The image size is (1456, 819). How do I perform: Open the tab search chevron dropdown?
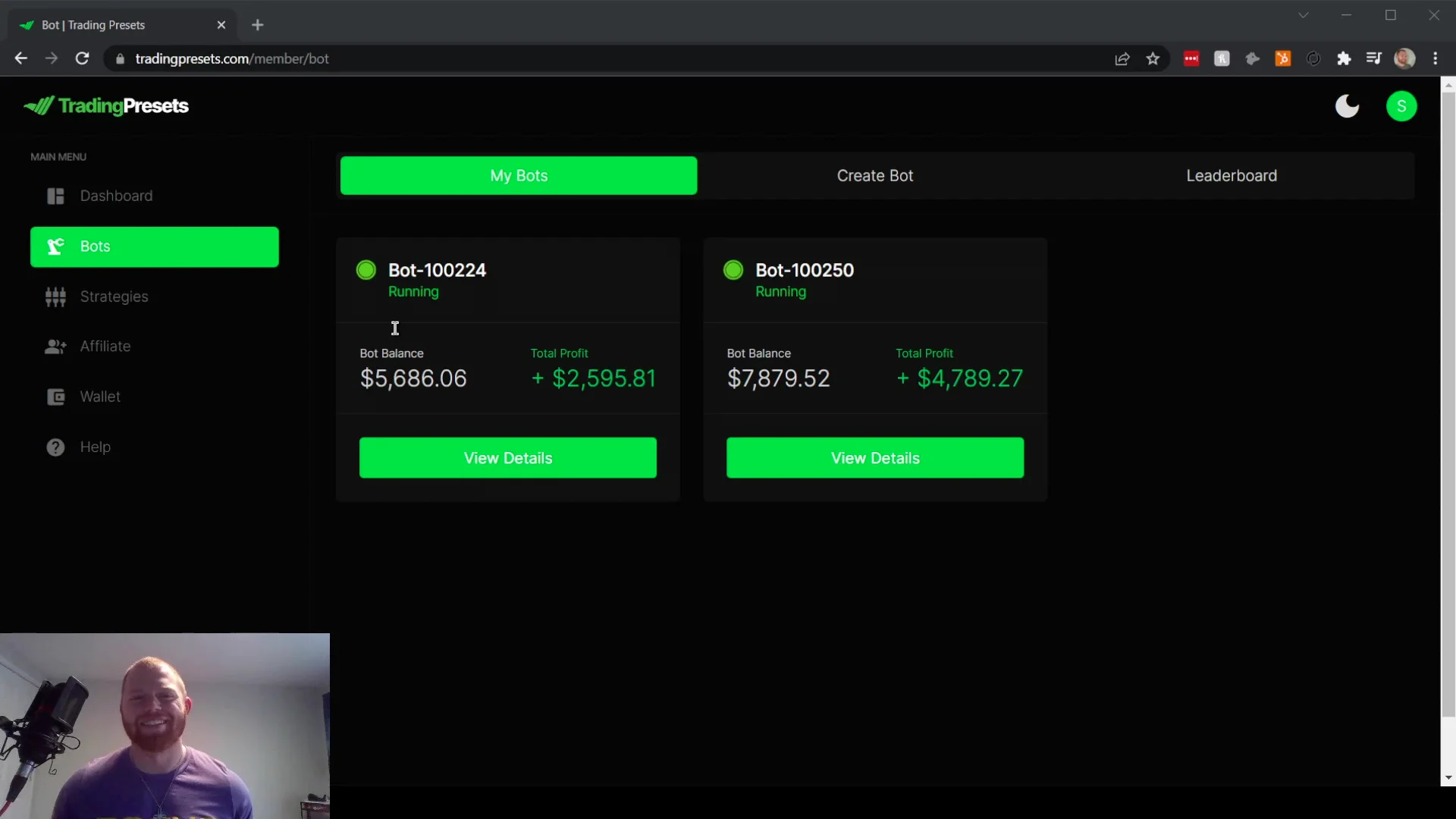[1304, 15]
